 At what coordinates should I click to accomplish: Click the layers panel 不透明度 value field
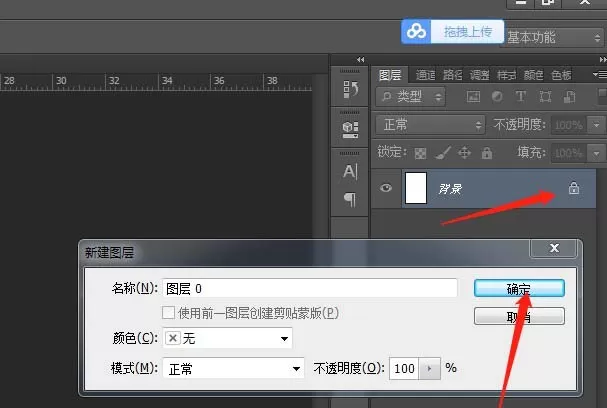(x=569, y=125)
